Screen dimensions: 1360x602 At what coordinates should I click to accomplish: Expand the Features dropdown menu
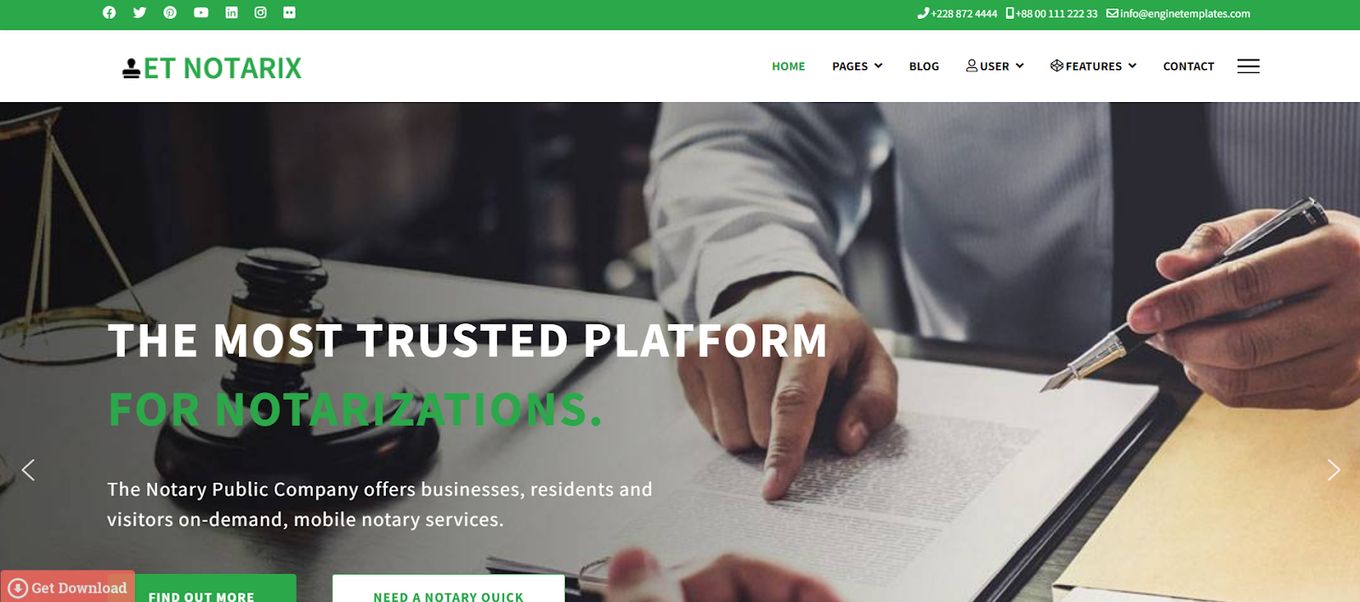pyautogui.click(x=1093, y=66)
